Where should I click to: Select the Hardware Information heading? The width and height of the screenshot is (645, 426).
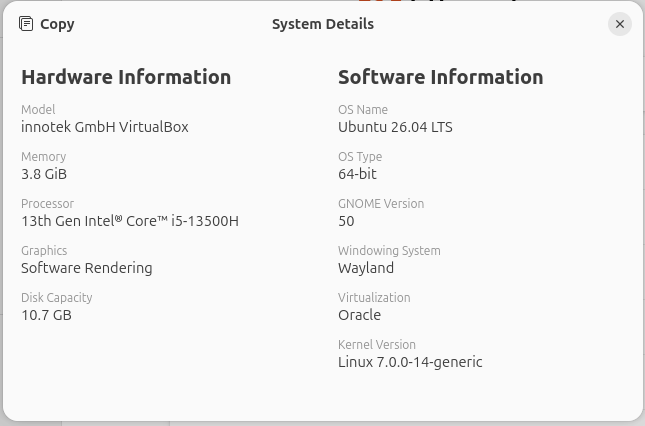(126, 77)
